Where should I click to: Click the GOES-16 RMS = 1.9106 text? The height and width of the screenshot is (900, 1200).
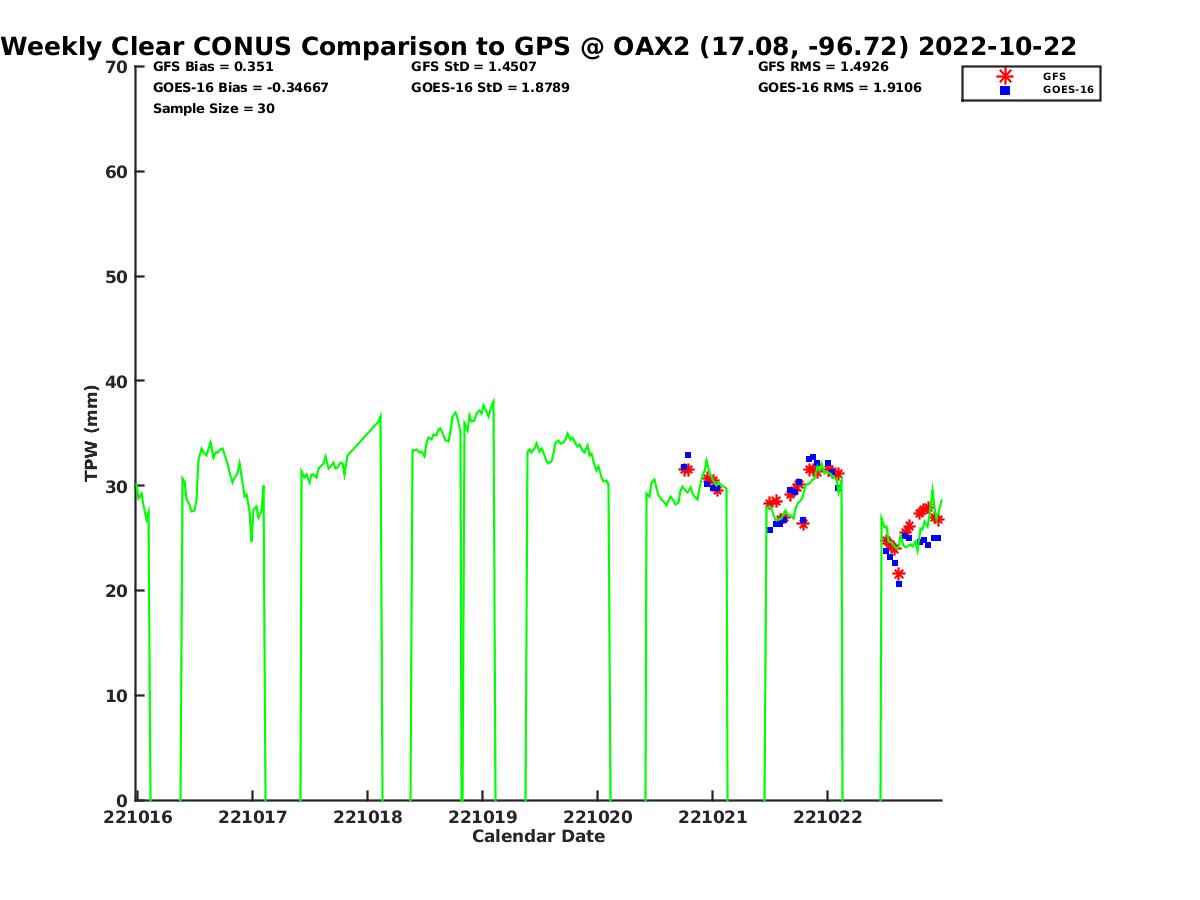(839, 88)
